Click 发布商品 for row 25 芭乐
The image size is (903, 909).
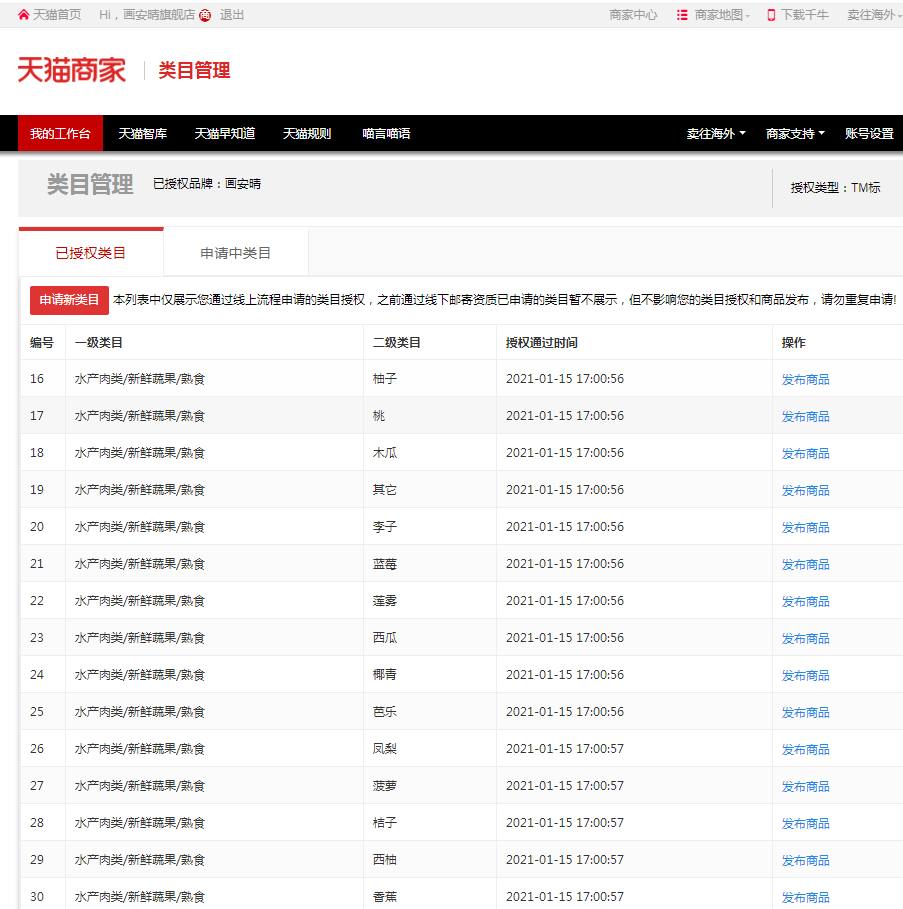pyautogui.click(x=806, y=712)
